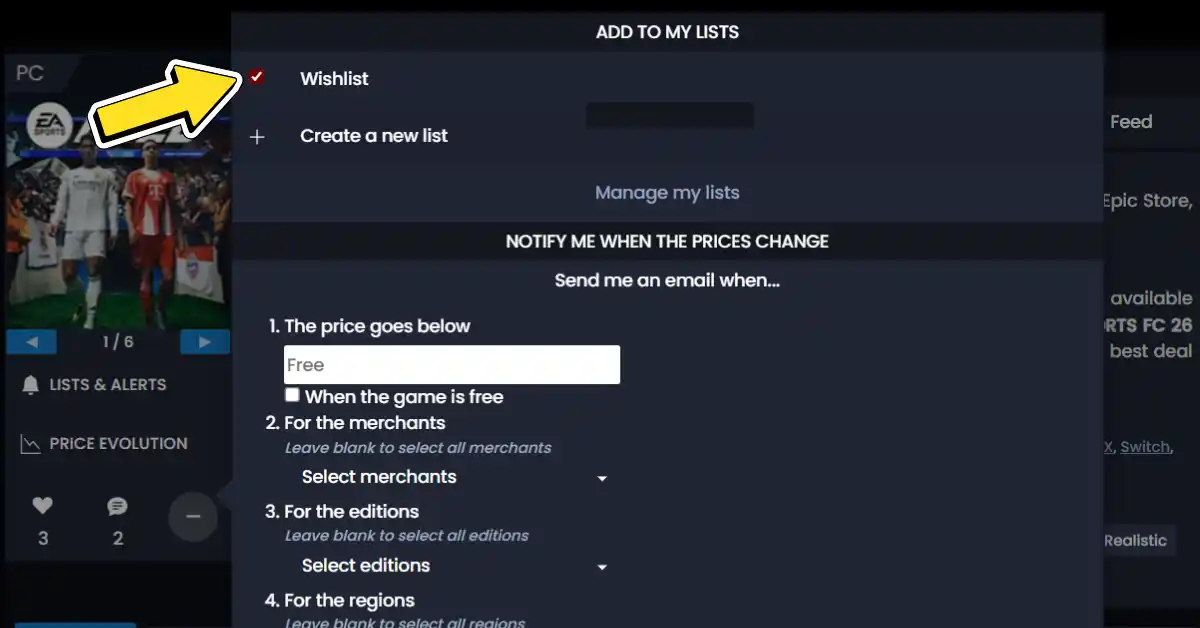Go to next screenshot with right arrow
1200x628 pixels.
(204, 341)
